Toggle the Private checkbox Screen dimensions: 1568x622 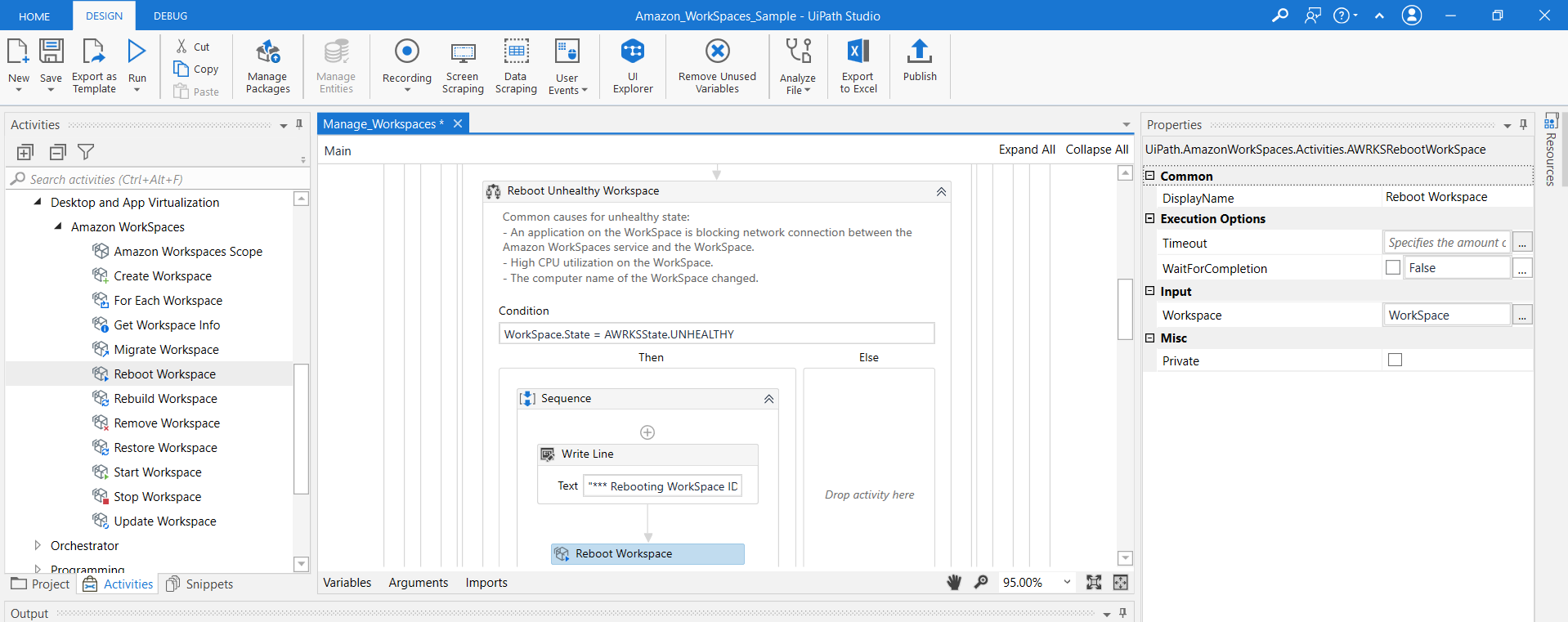tap(1395, 360)
